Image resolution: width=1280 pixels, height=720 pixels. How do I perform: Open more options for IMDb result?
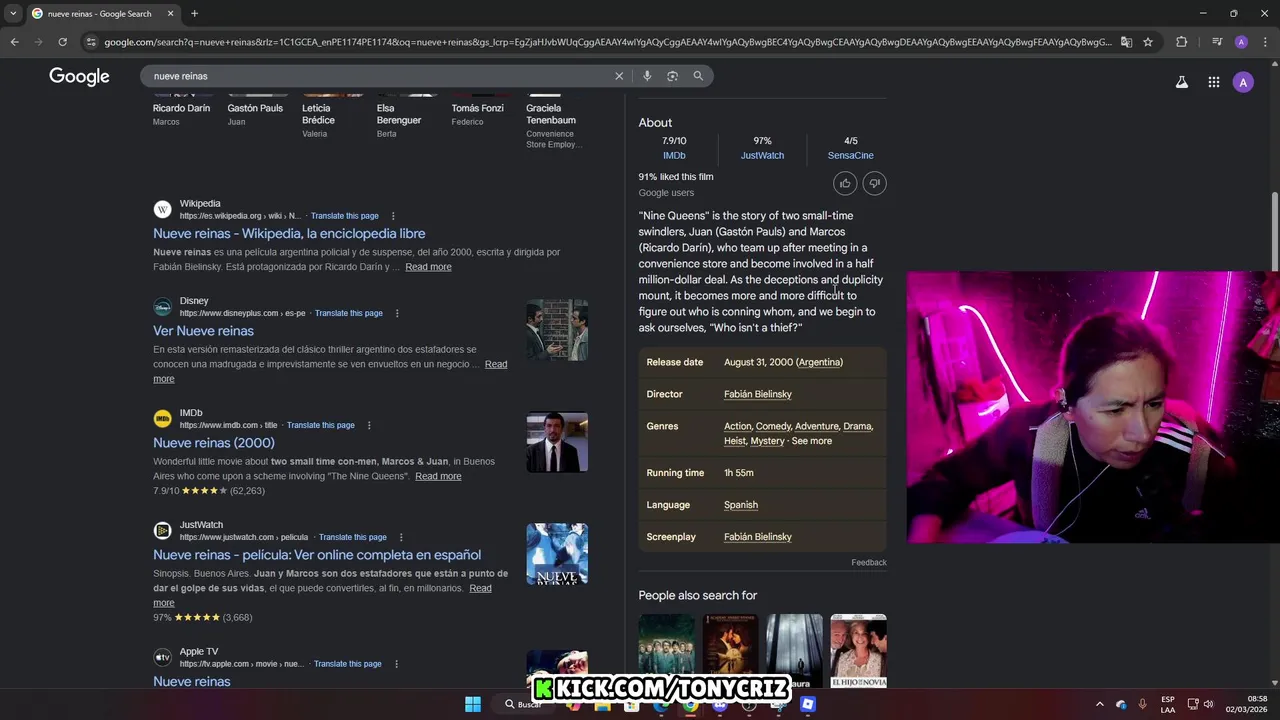coord(369,425)
